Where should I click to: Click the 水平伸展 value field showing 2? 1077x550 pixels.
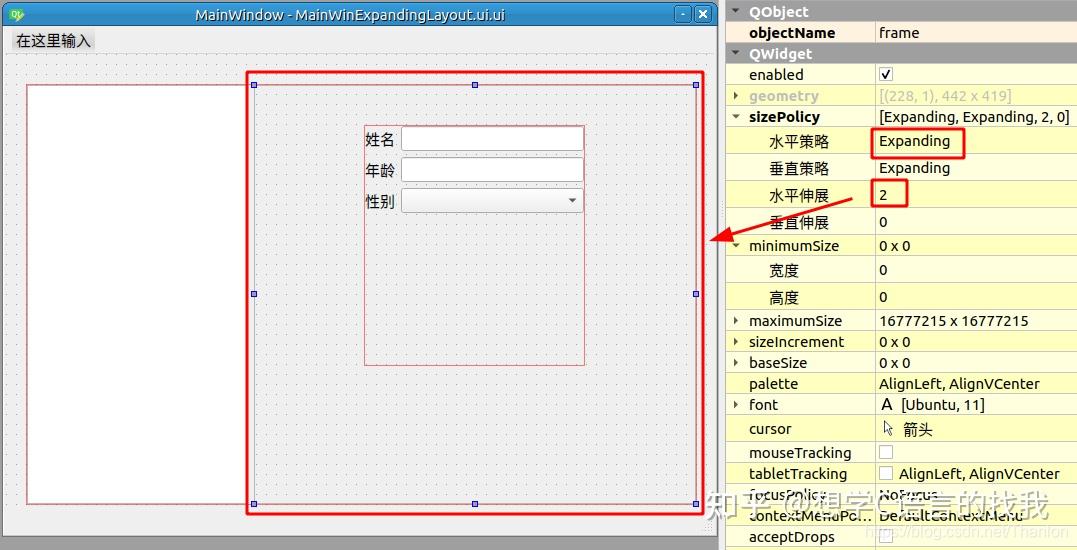tap(890, 195)
